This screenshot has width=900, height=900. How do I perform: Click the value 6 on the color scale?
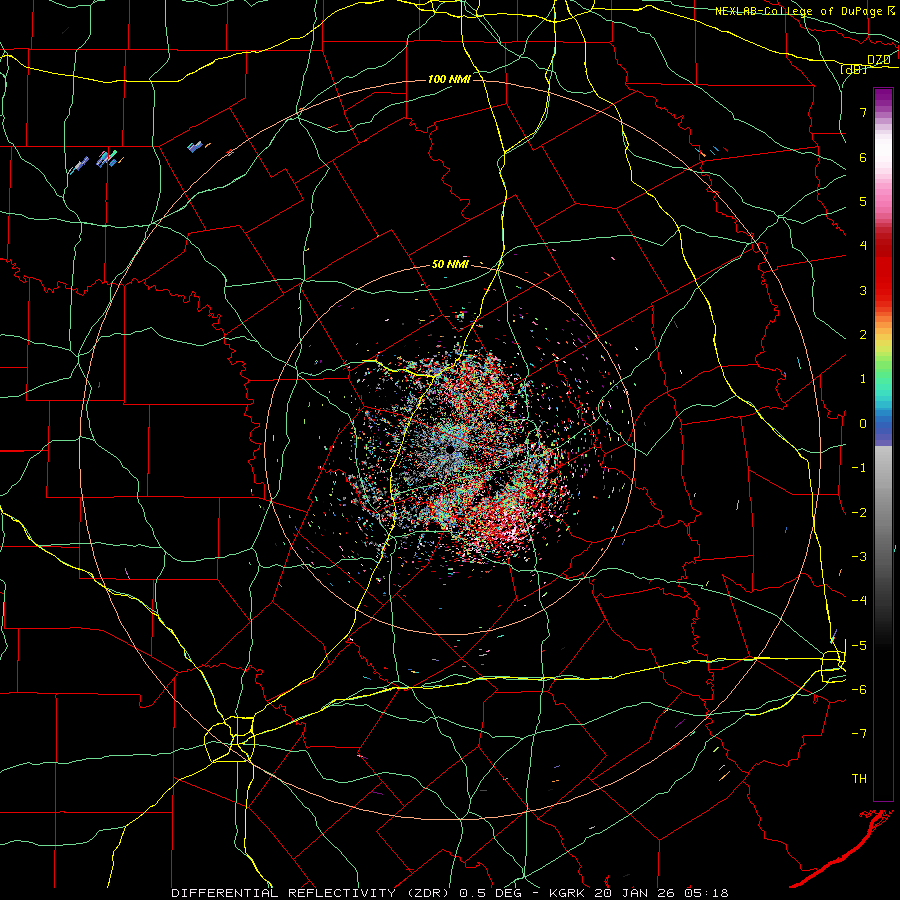coord(863,157)
